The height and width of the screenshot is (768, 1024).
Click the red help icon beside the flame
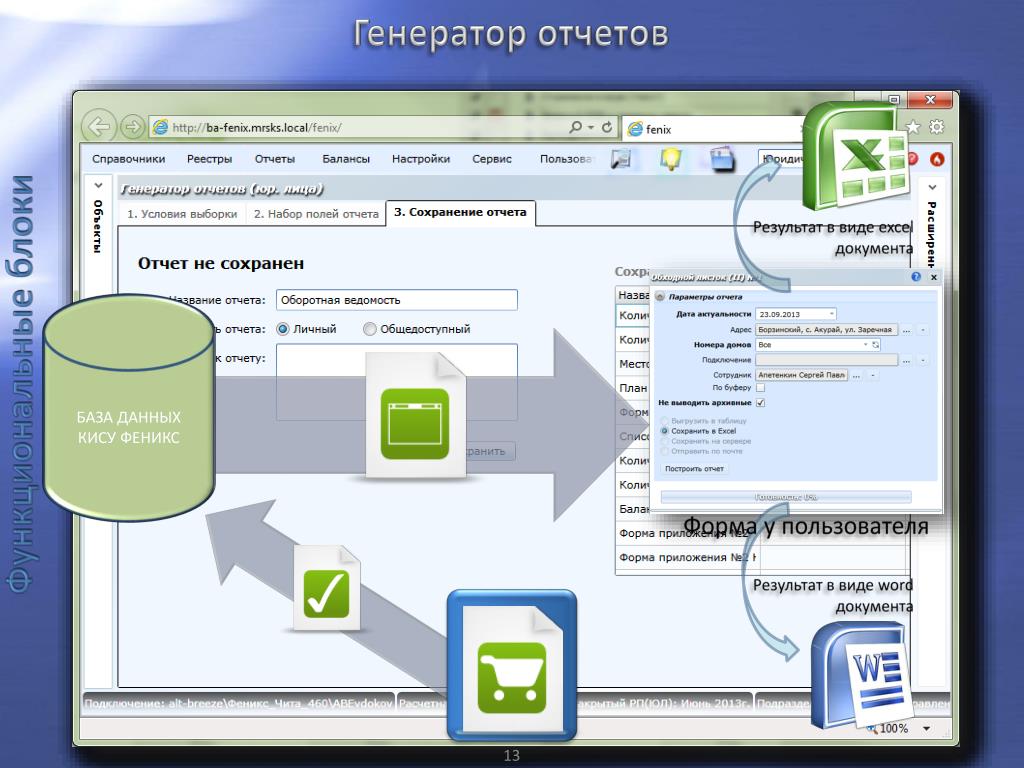pos(913,159)
